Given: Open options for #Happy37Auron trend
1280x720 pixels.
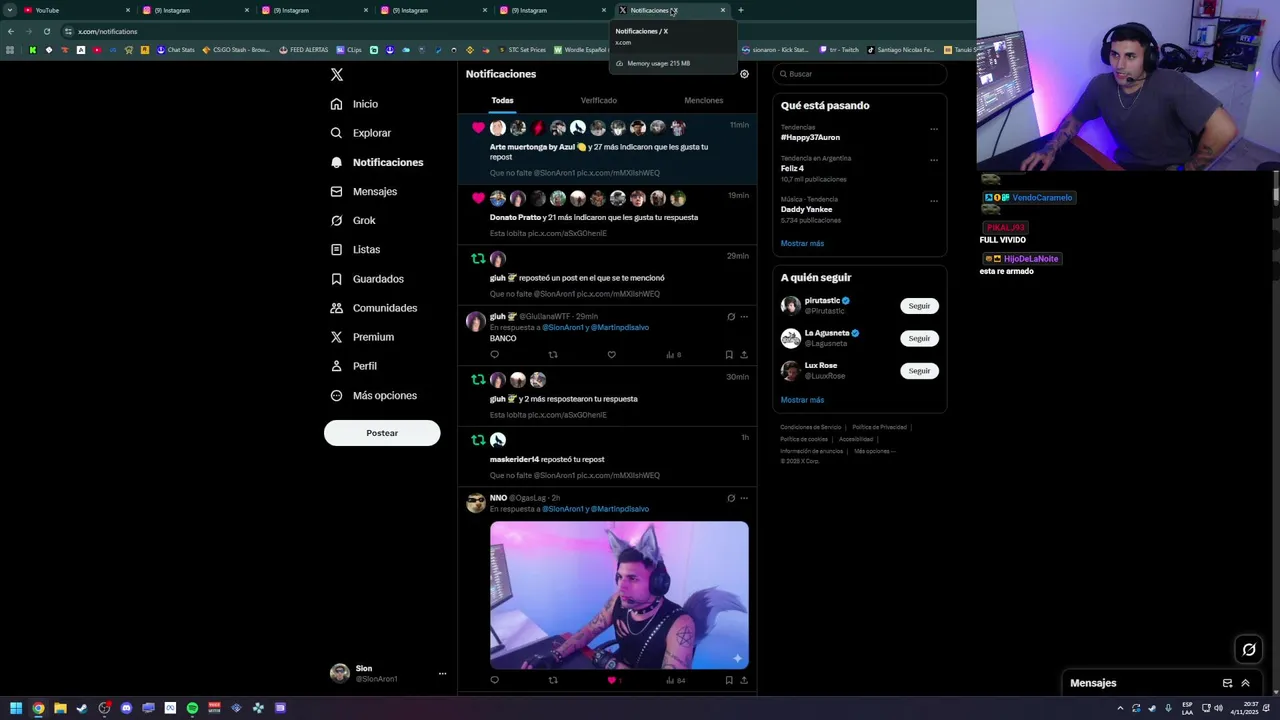Looking at the screenshot, I should pyautogui.click(x=934, y=129).
